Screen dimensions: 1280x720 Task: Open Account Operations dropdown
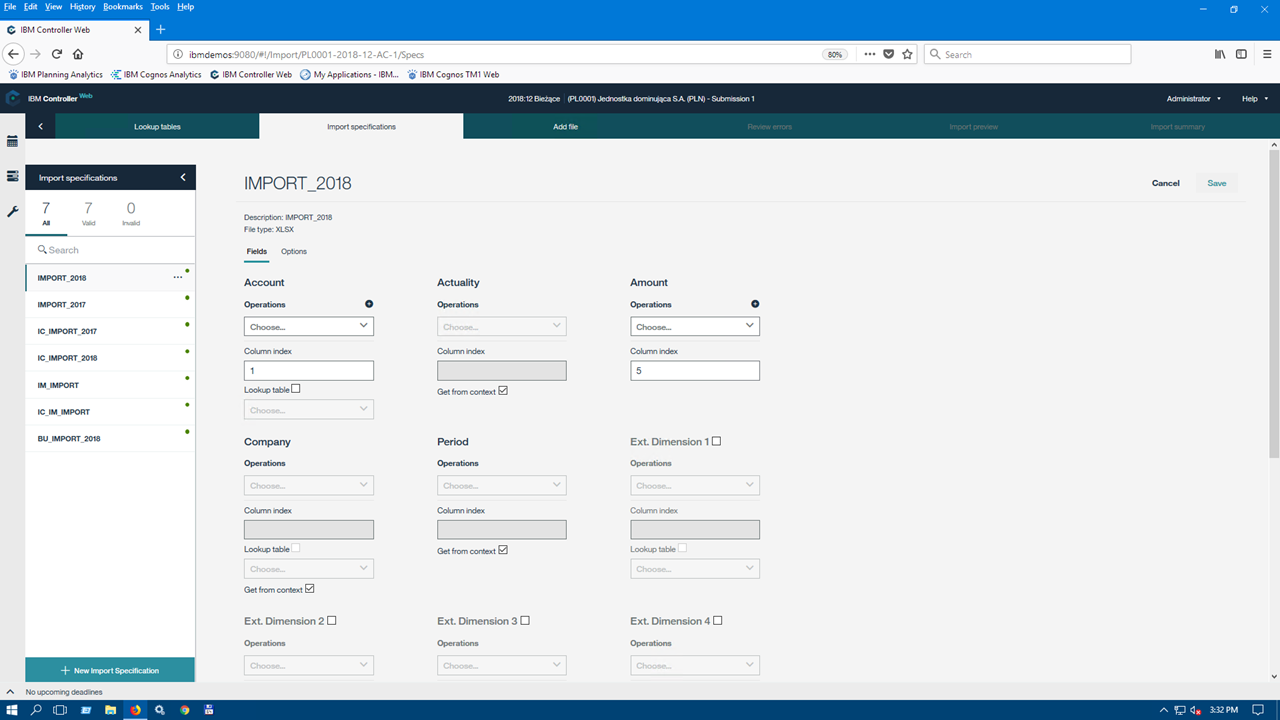309,326
